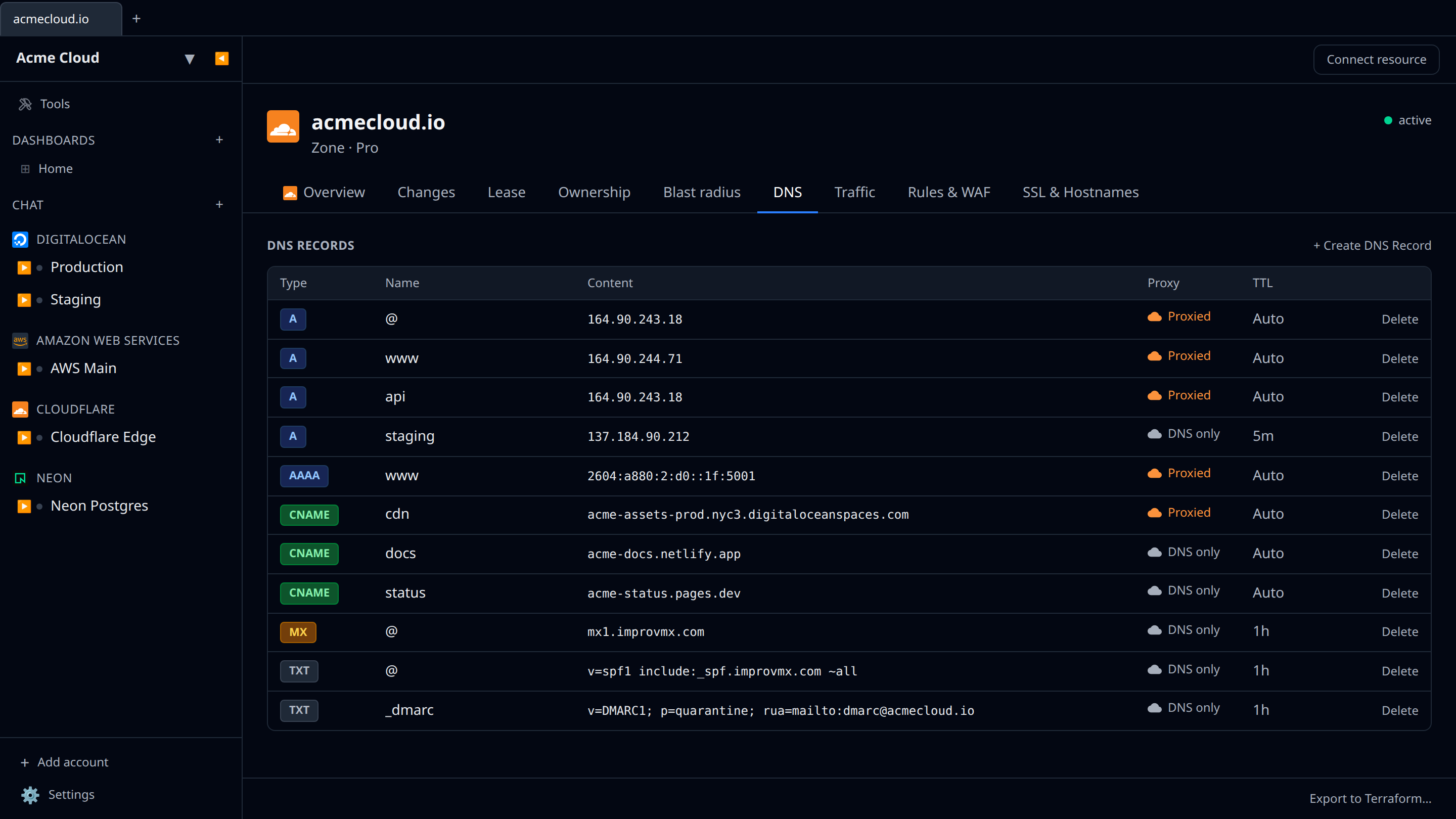
Task: Click the CNAME badge on cdn row
Action: click(309, 515)
